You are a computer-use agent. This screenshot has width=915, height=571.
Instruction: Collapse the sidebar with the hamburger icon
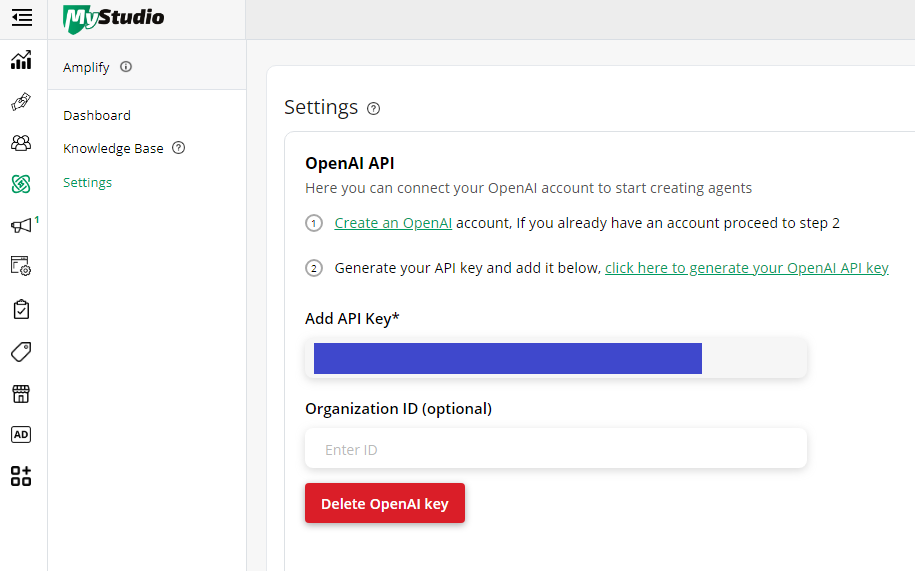tap(22, 17)
